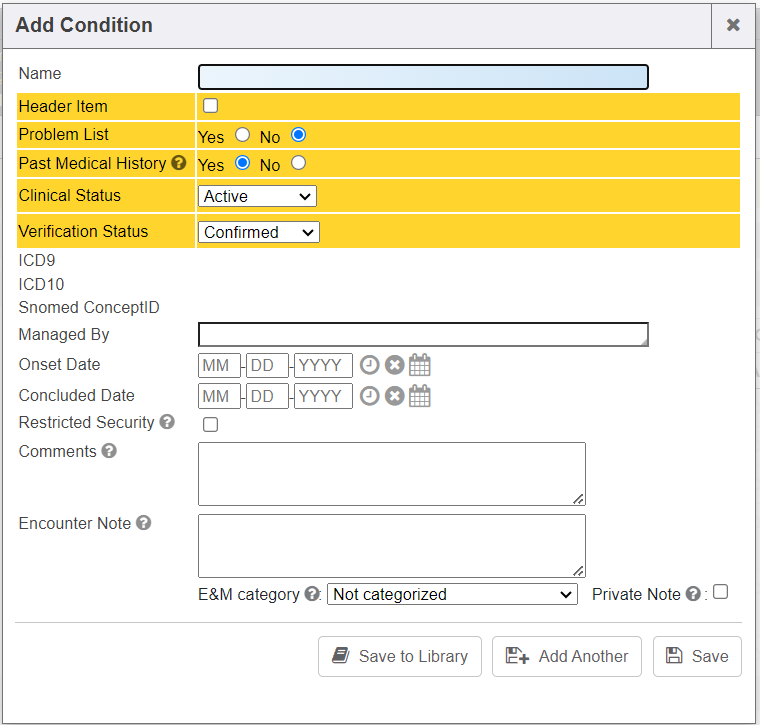
Task: Open the Clinical Status dropdown
Action: pos(257,196)
